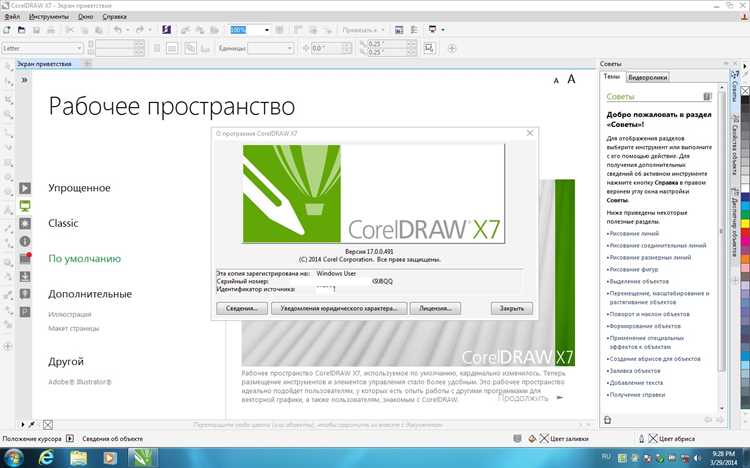The width and height of the screenshot is (750, 468).
Task: Click the no-color X box at bottom left
Action: 48,424
